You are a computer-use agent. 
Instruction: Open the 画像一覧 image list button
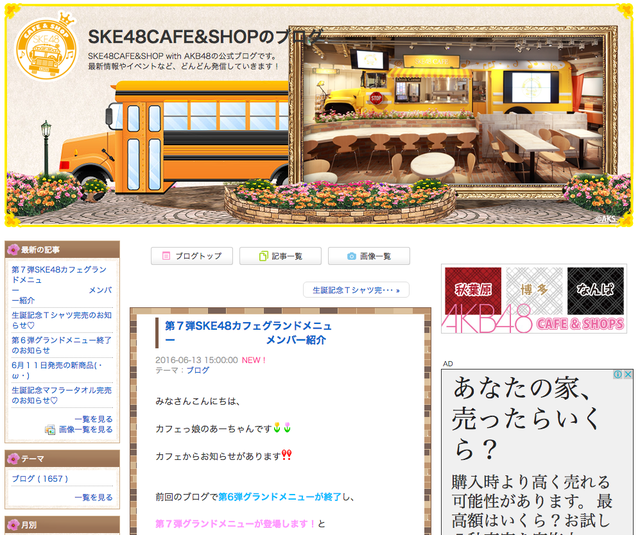point(369,256)
